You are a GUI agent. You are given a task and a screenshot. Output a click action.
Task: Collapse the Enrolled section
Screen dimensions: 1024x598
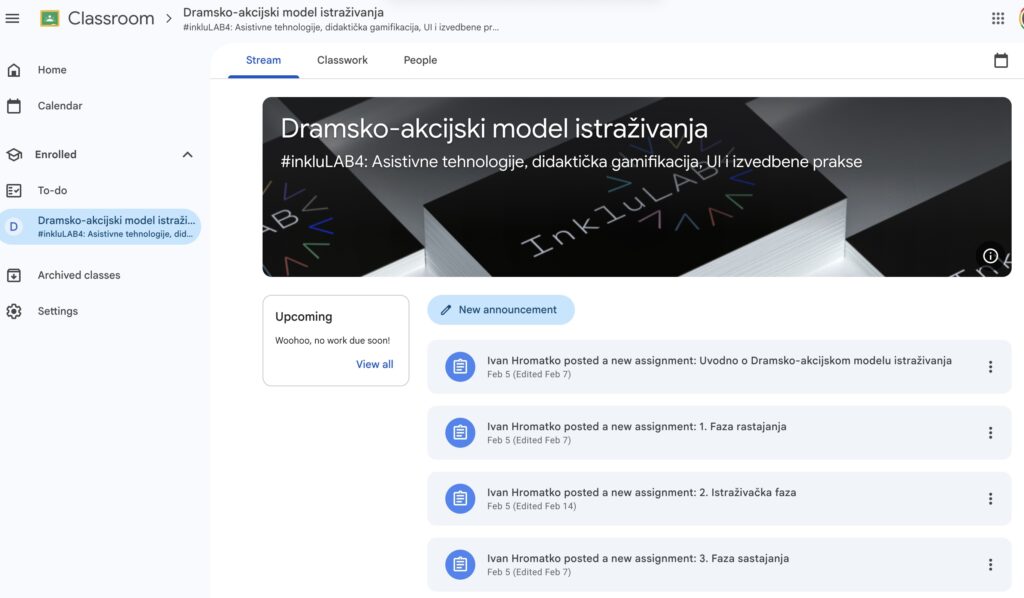click(x=187, y=155)
